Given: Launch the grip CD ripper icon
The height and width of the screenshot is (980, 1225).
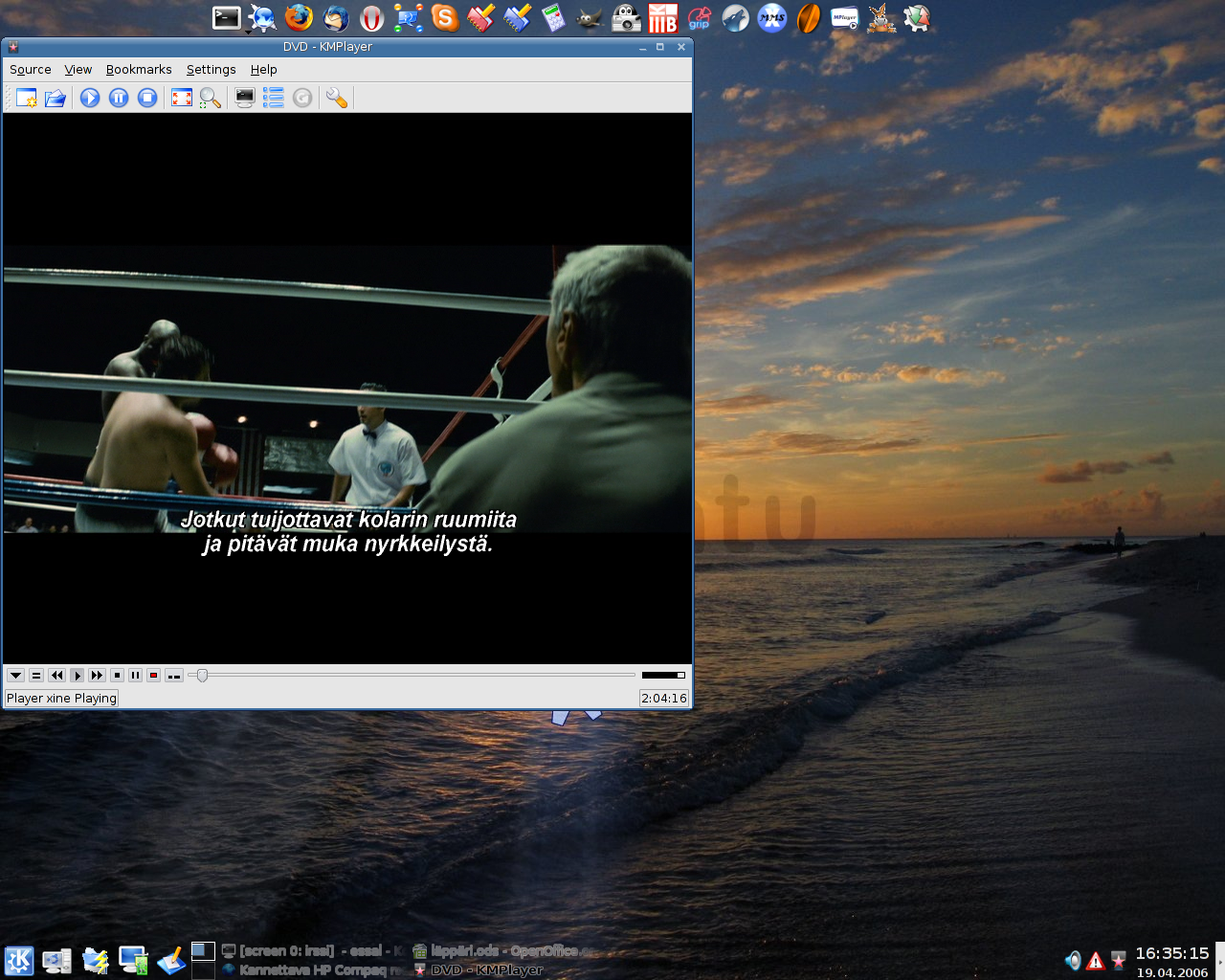Looking at the screenshot, I should click(700, 17).
